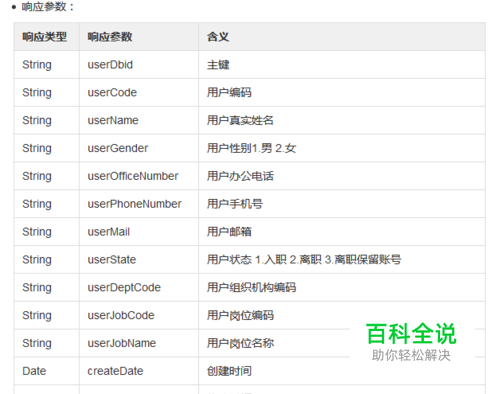Viewport: 500px width, 394px height.
Task: Click the userDeptCode parameter cell
Action: point(139,288)
